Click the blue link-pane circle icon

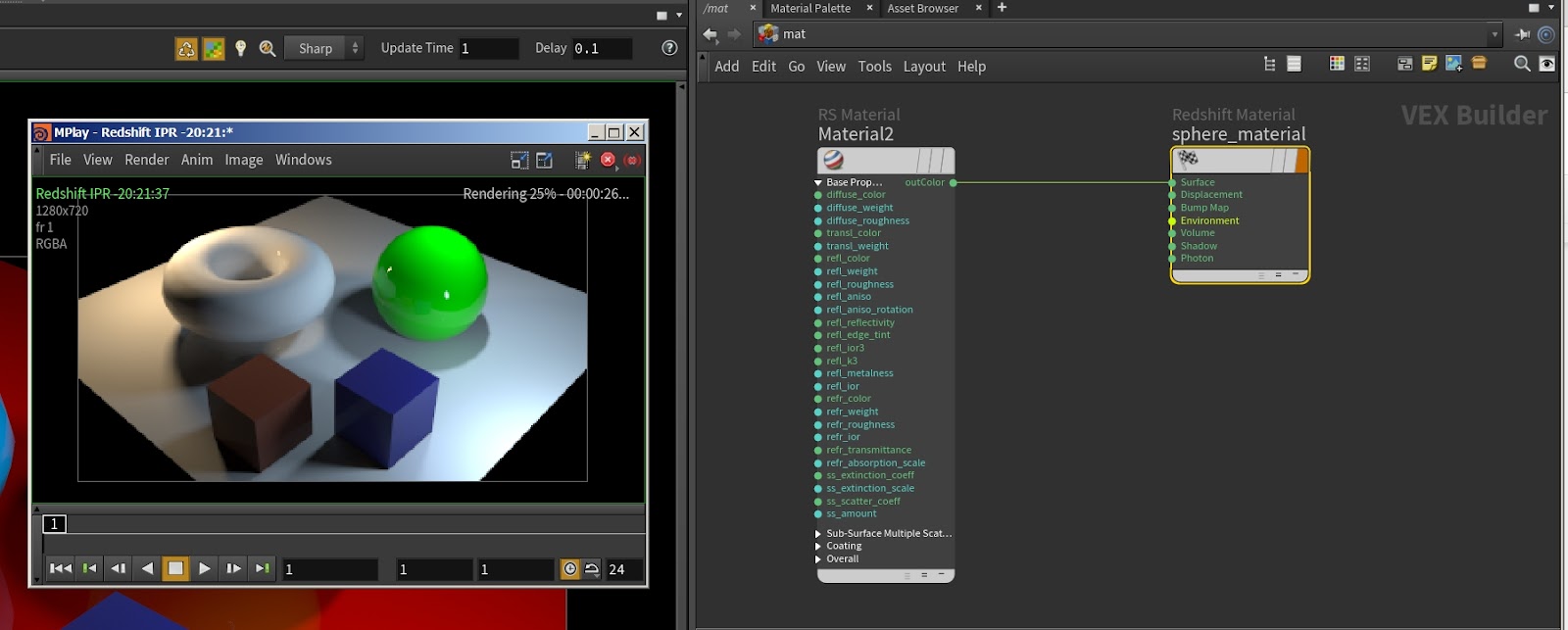click(x=1546, y=34)
